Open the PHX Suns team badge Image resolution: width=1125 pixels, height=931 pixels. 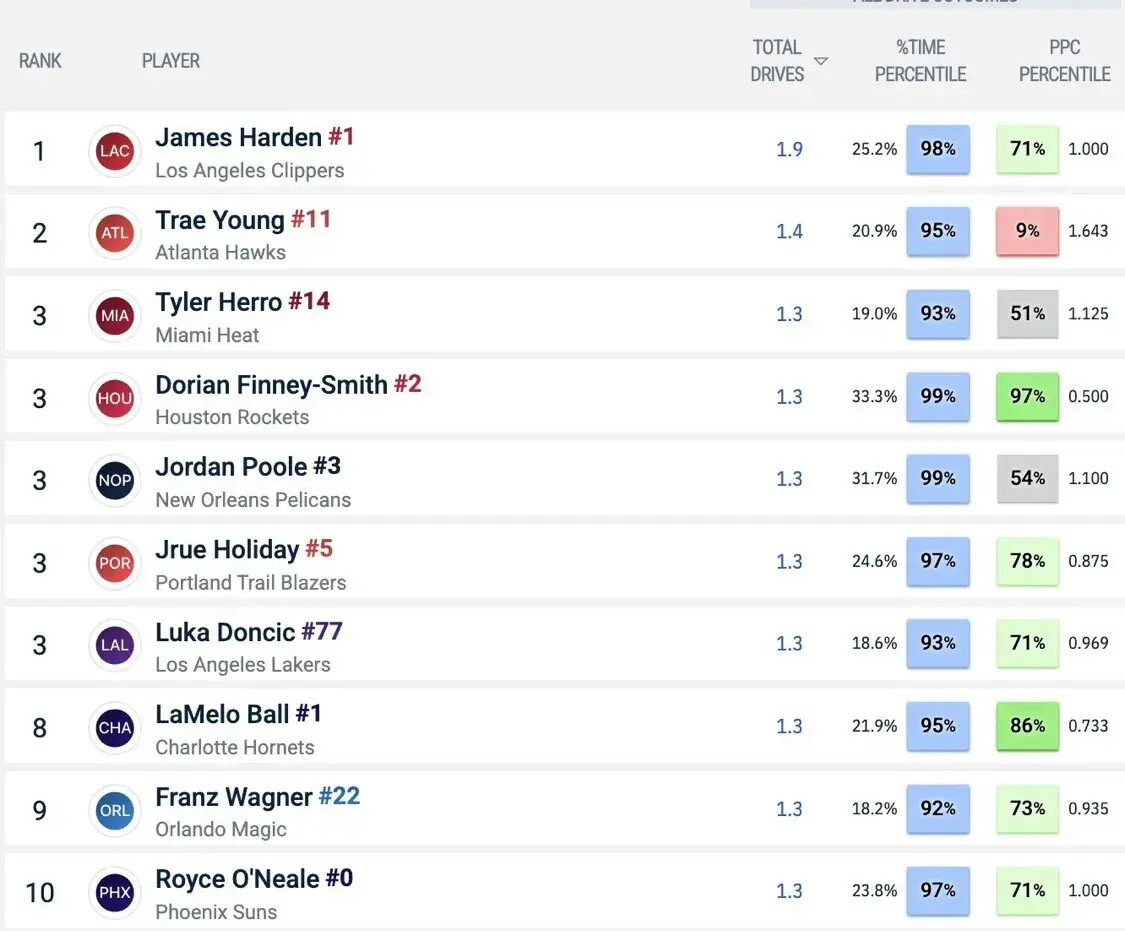point(115,892)
